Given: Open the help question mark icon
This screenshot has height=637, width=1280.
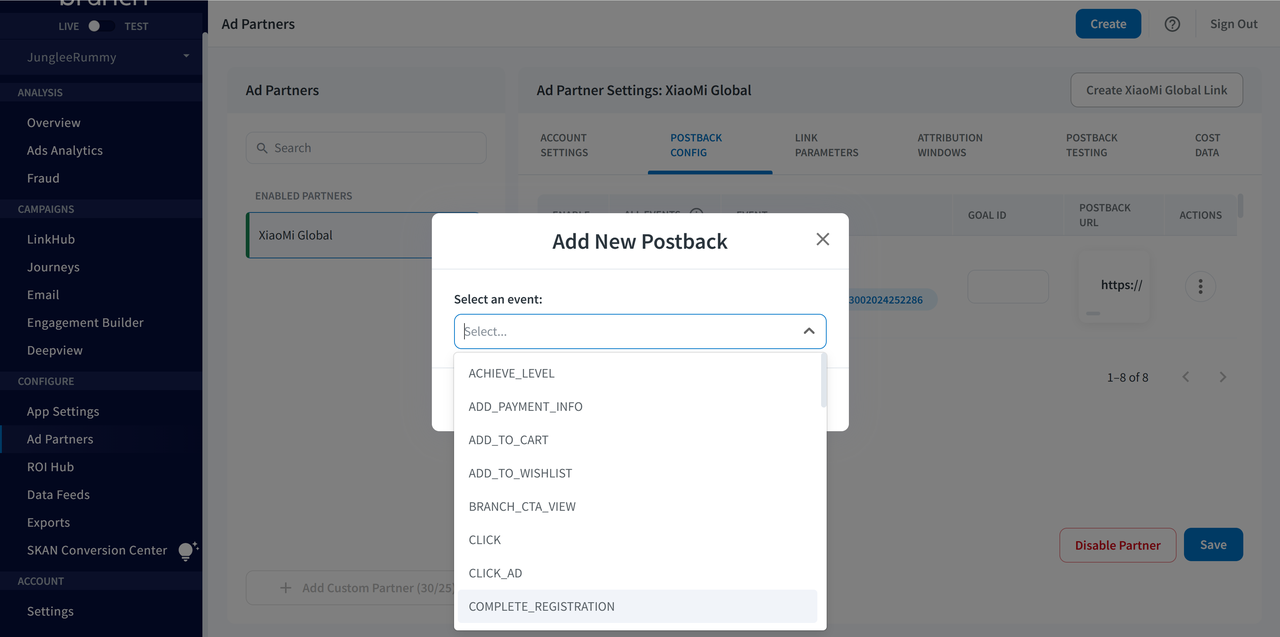Looking at the screenshot, I should coord(1172,24).
